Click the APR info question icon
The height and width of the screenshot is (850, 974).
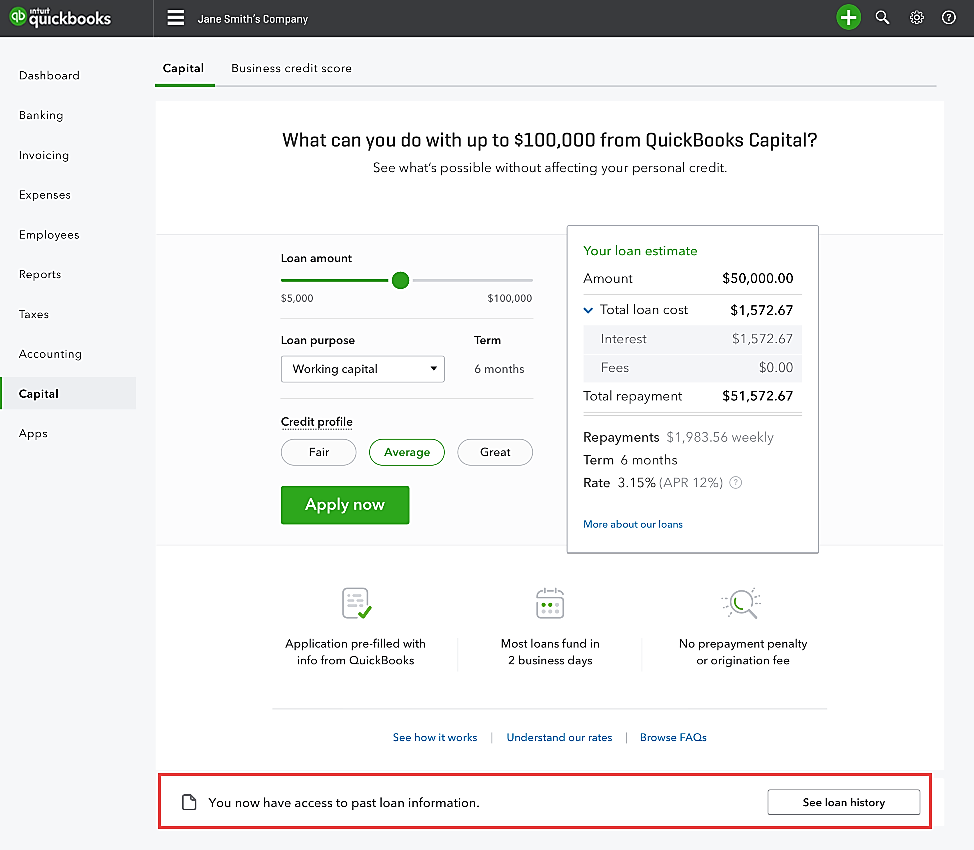pos(735,483)
